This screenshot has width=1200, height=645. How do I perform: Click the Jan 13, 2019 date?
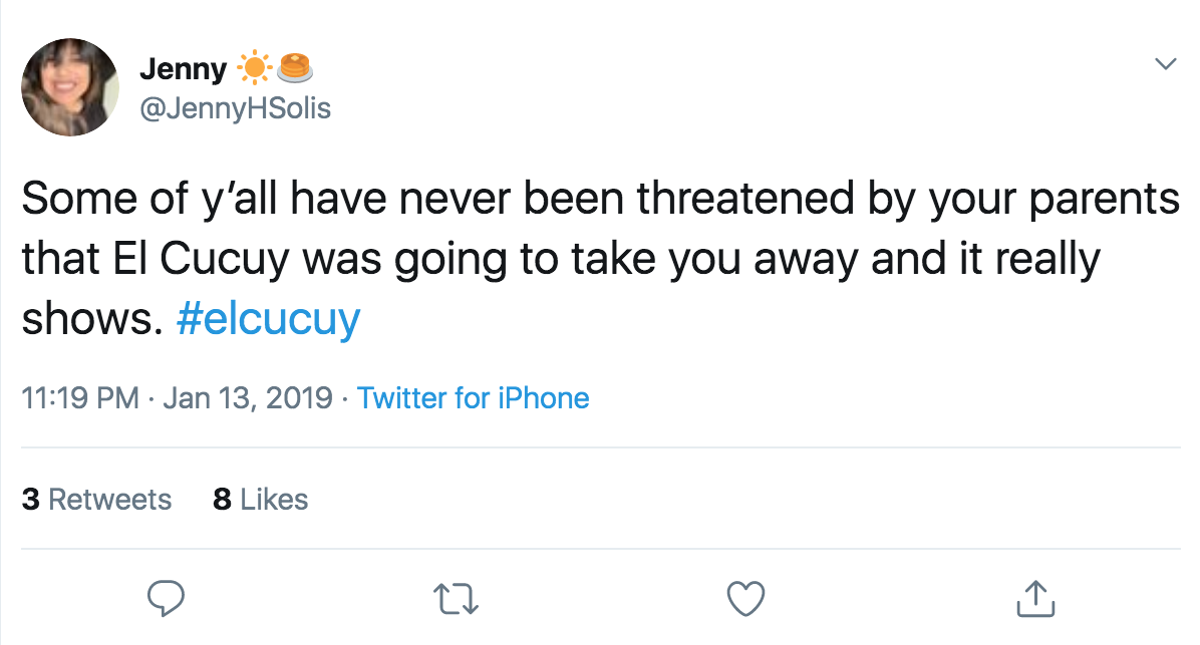[247, 398]
